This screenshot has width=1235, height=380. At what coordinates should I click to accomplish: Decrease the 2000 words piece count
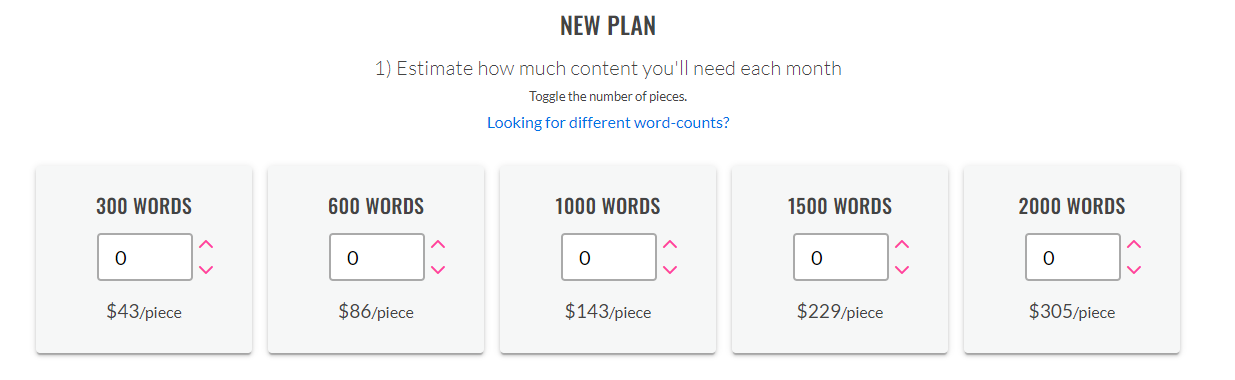[x=1134, y=269]
